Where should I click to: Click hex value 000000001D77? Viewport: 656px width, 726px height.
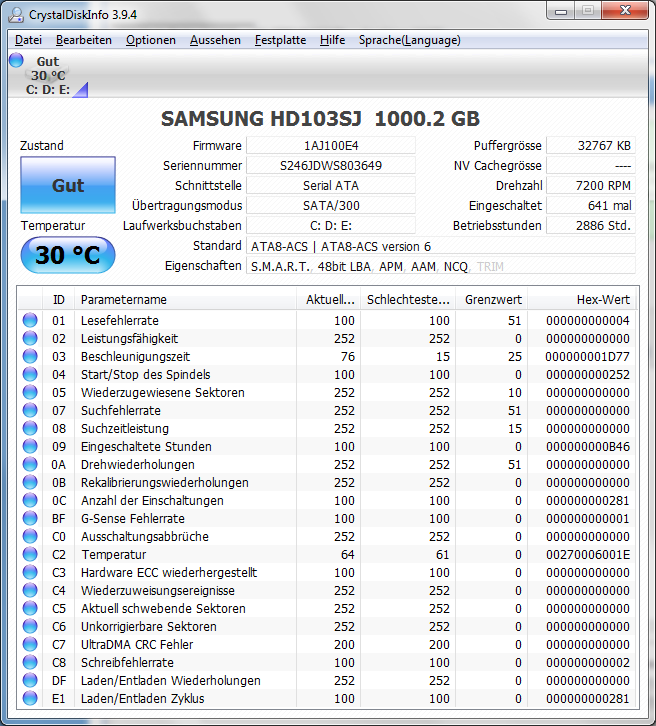(587, 357)
